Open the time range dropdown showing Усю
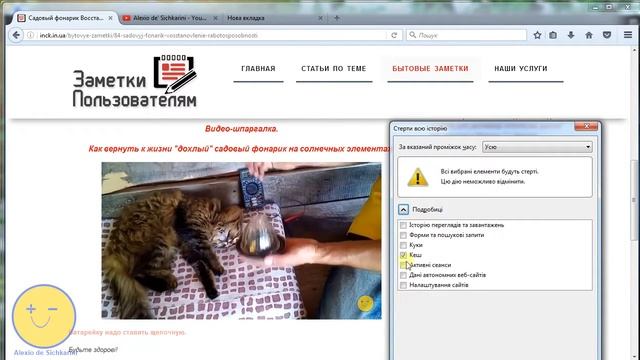This screenshot has width=640, height=360. click(x=537, y=147)
